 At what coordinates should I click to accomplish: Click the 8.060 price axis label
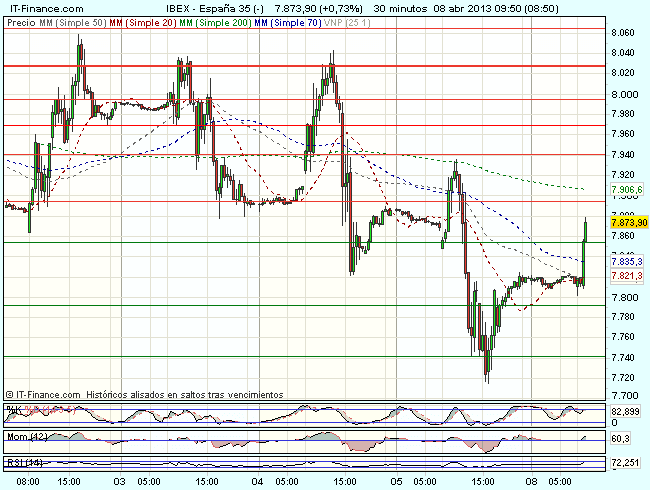click(x=622, y=33)
